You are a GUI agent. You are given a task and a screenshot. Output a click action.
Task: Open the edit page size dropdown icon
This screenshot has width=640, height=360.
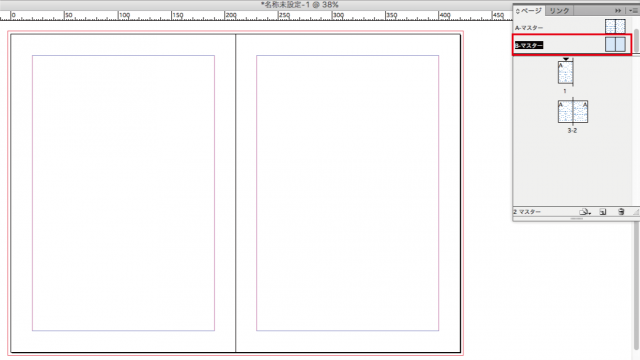pos(584,212)
